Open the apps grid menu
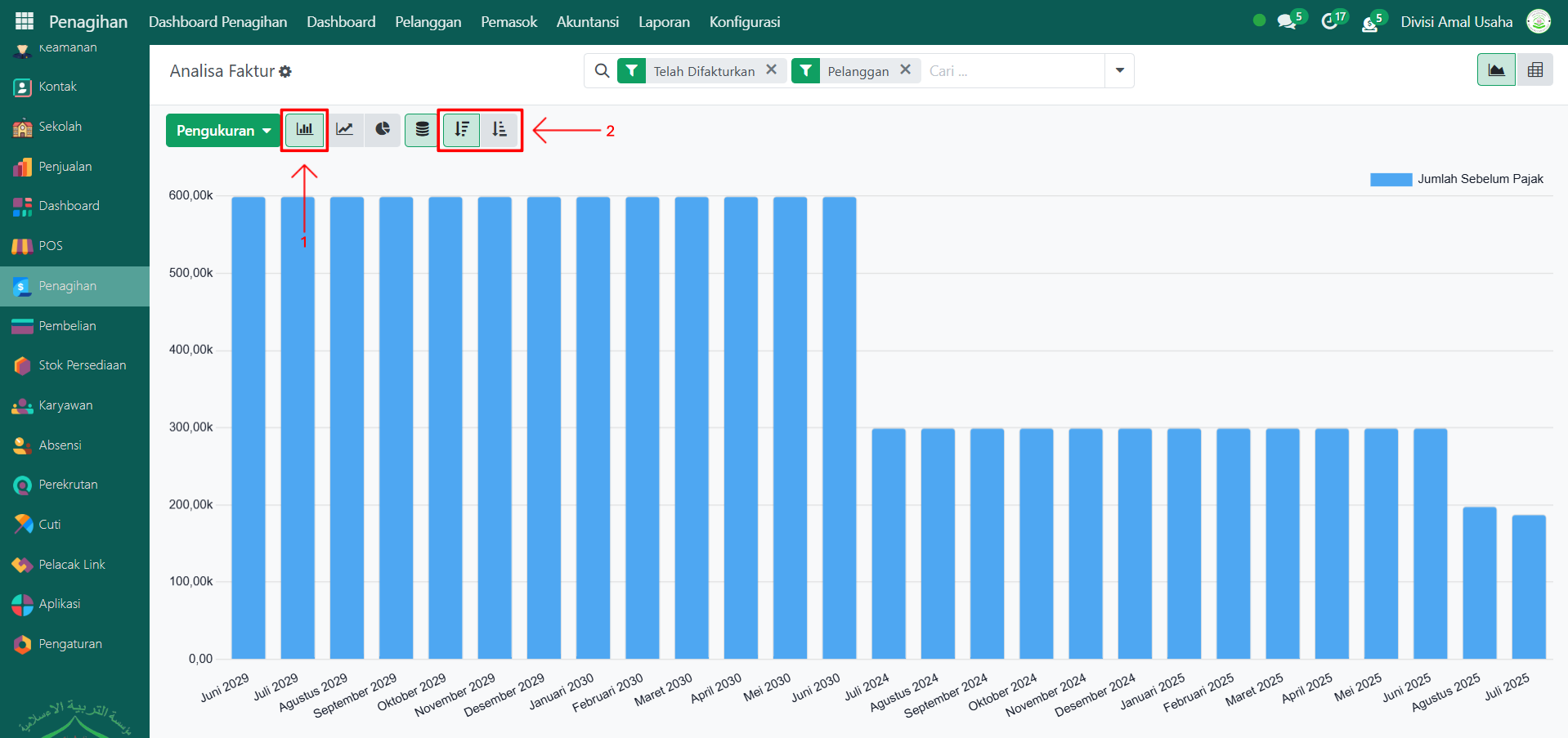 [x=25, y=22]
